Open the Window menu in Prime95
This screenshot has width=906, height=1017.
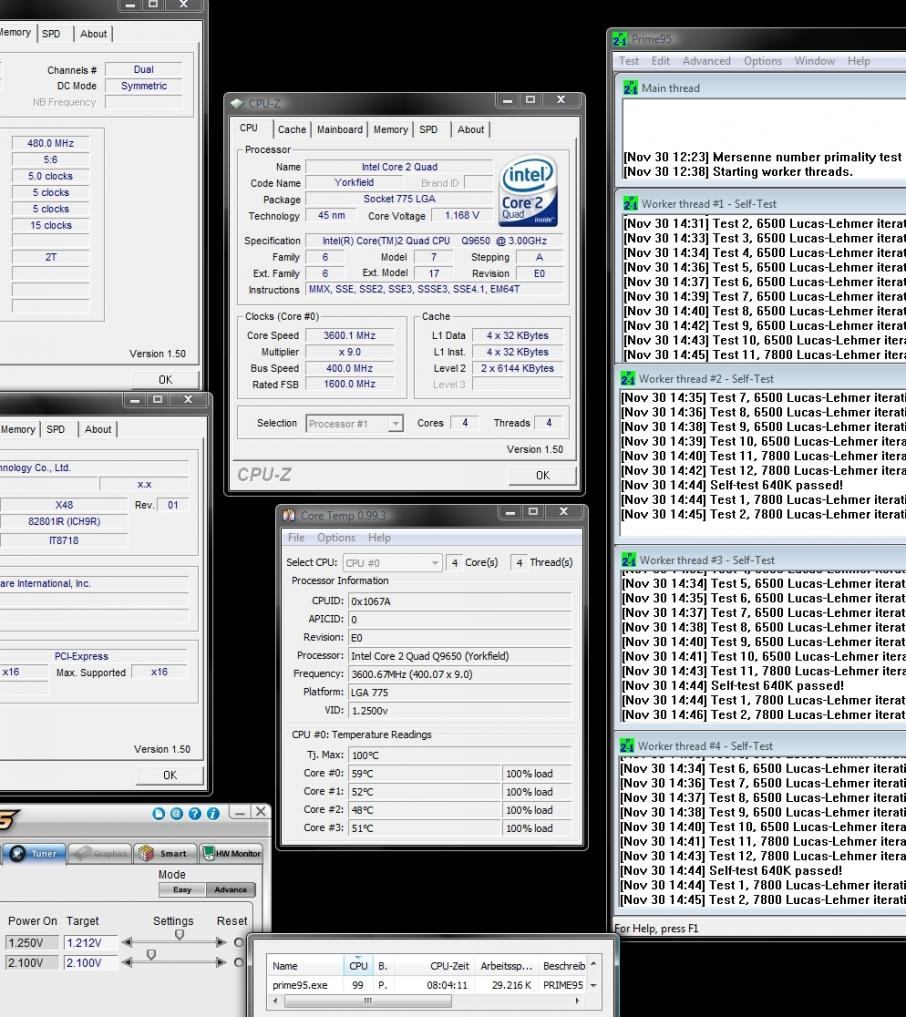815,61
